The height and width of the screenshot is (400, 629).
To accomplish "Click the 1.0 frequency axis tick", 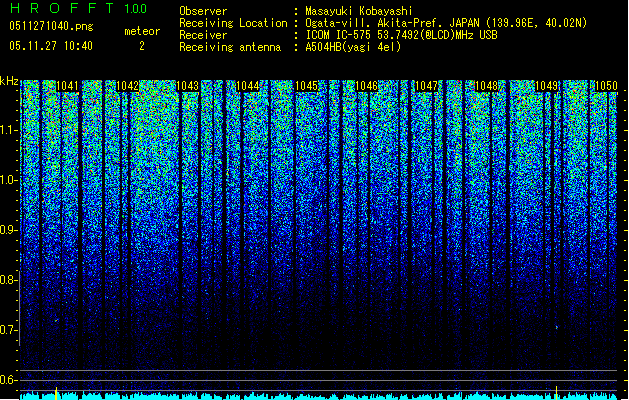I will click(9, 180).
